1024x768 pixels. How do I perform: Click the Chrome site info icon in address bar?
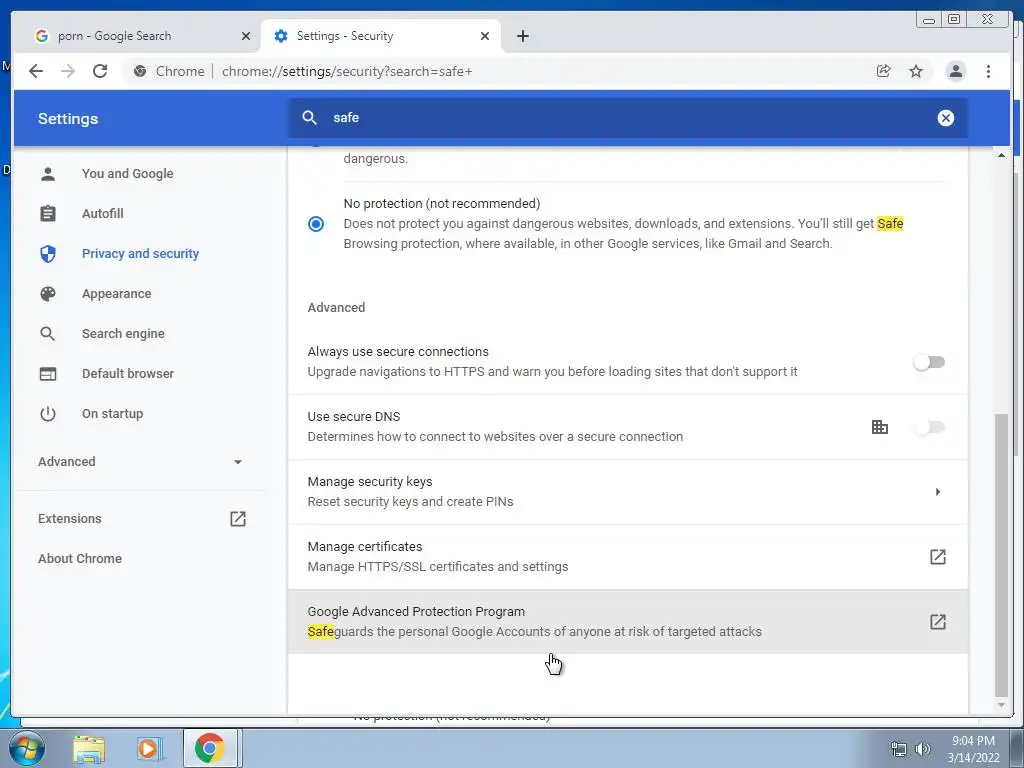pyautogui.click(x=140, y=71)
